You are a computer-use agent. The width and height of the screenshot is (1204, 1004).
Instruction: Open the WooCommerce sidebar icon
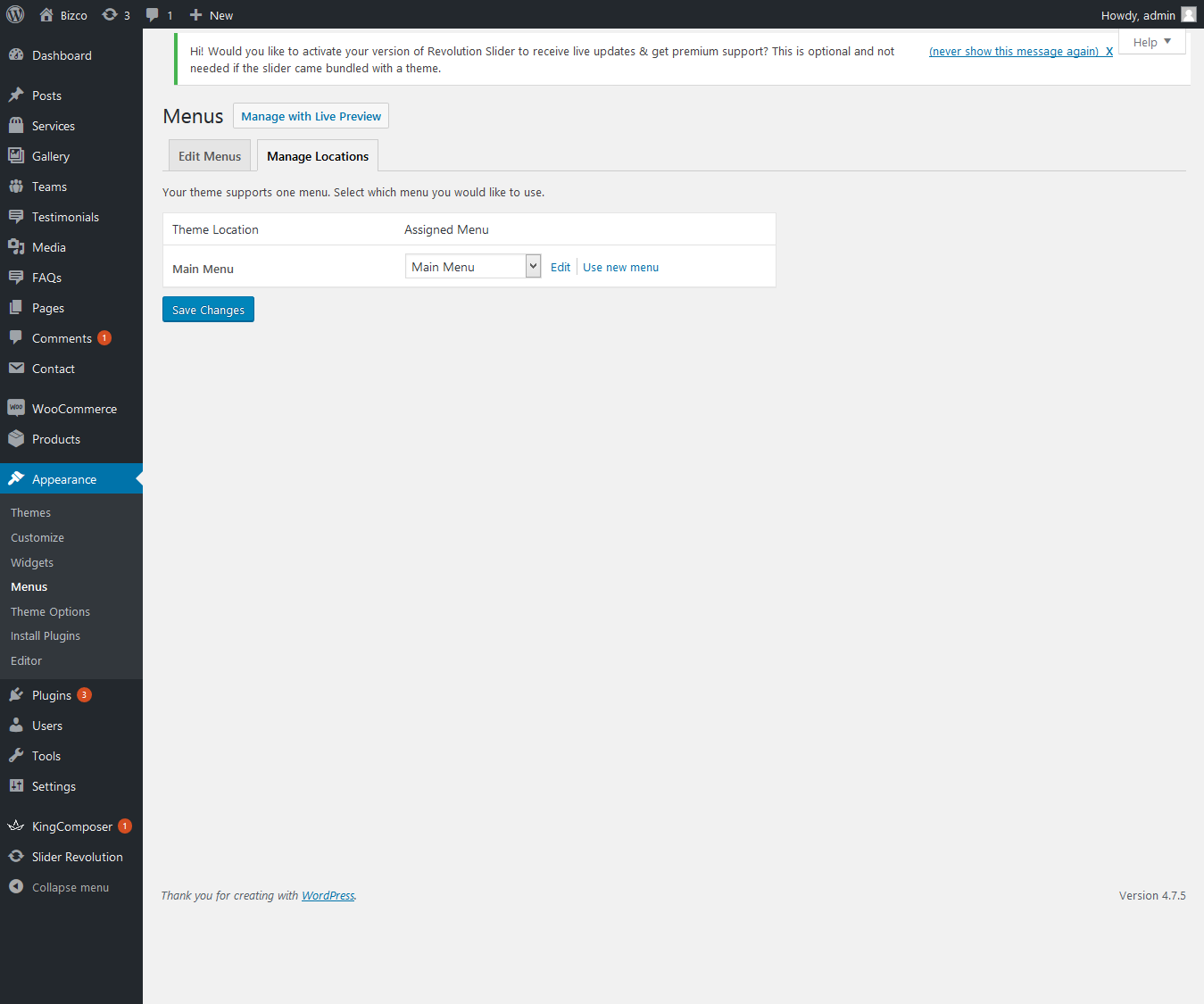pos(16,409)
